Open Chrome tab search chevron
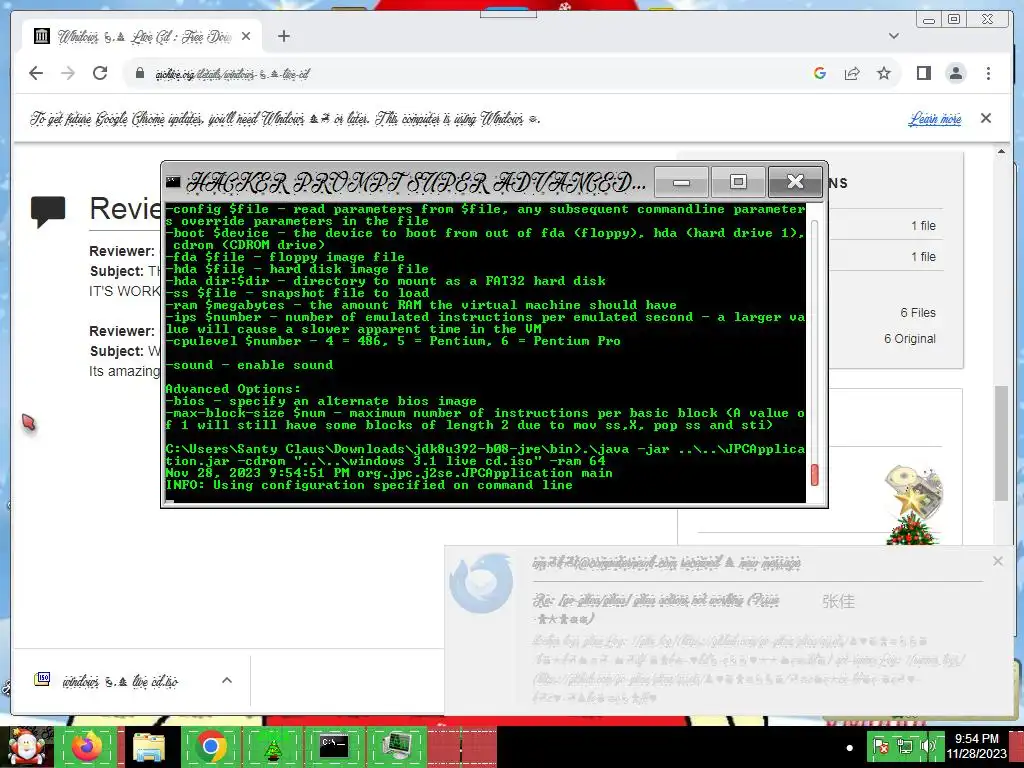 pos(894,37)
